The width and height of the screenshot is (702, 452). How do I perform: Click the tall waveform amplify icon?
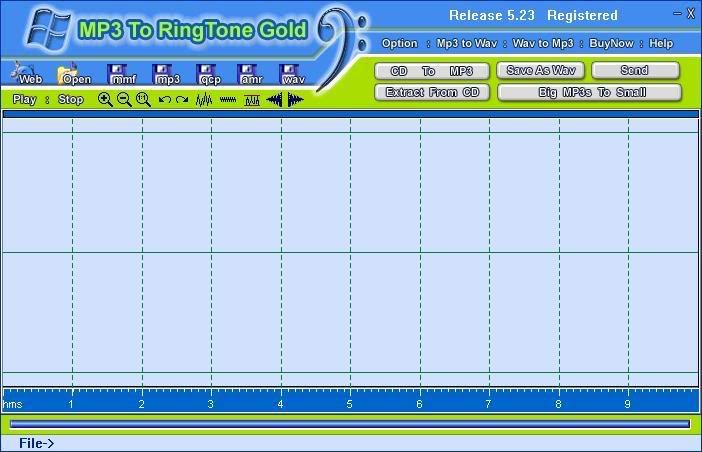[x=204, y=99]
